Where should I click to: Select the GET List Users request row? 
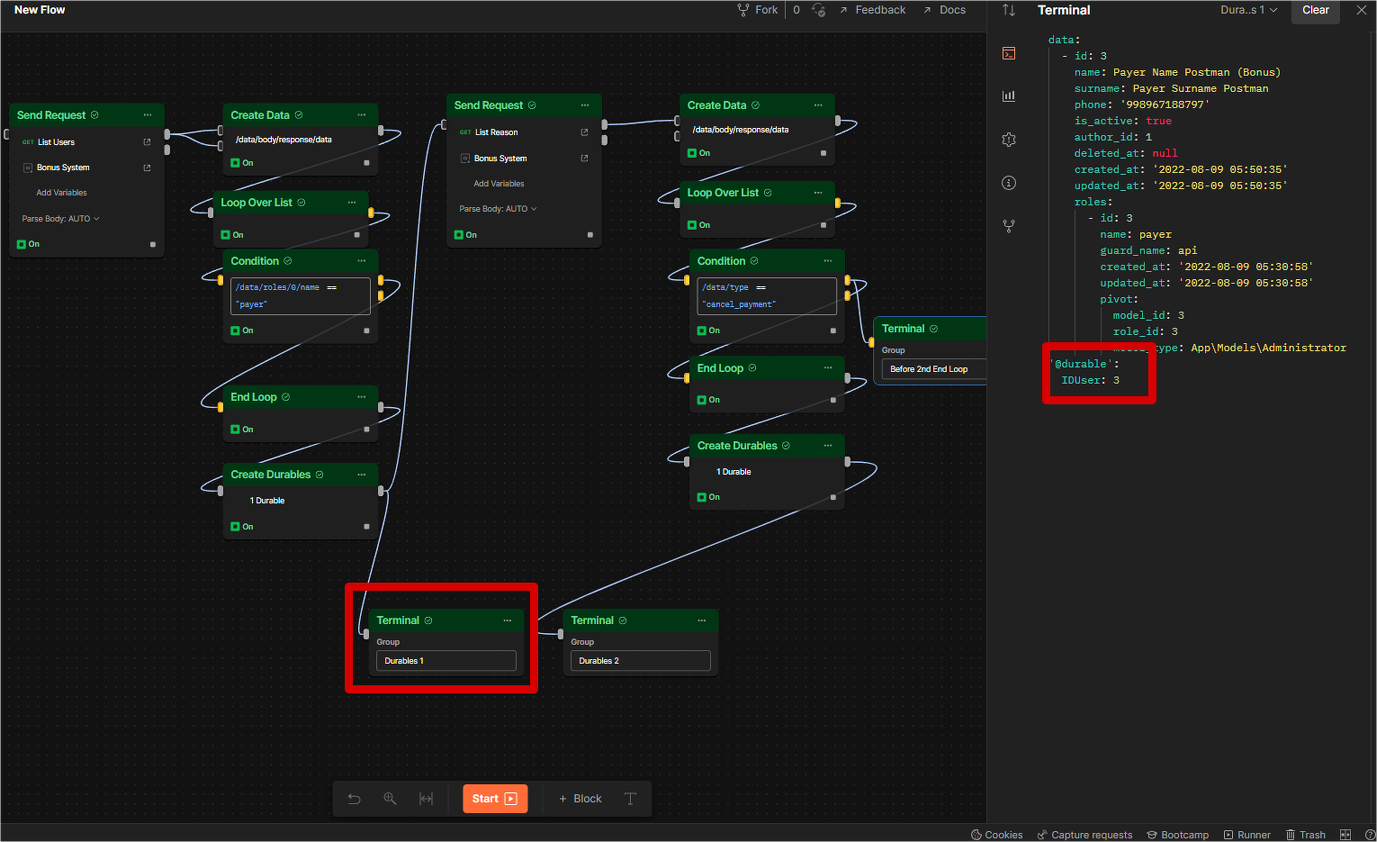(86, 142)
